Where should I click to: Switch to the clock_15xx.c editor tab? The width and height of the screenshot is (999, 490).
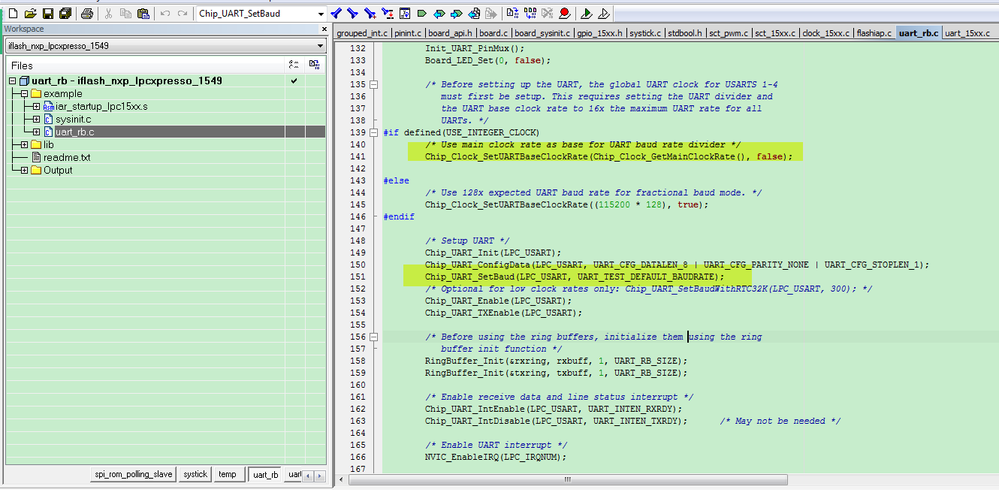tap(826, 33)
